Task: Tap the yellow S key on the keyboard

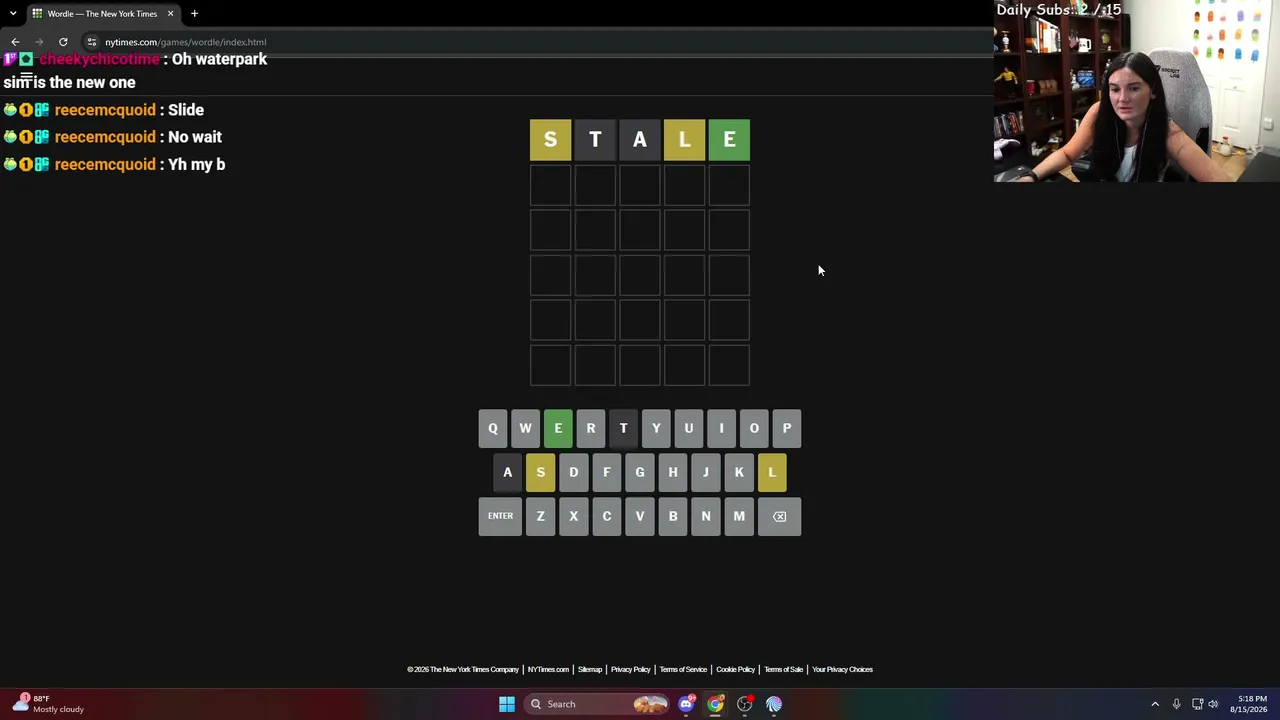Action: [x=541, y=472]
